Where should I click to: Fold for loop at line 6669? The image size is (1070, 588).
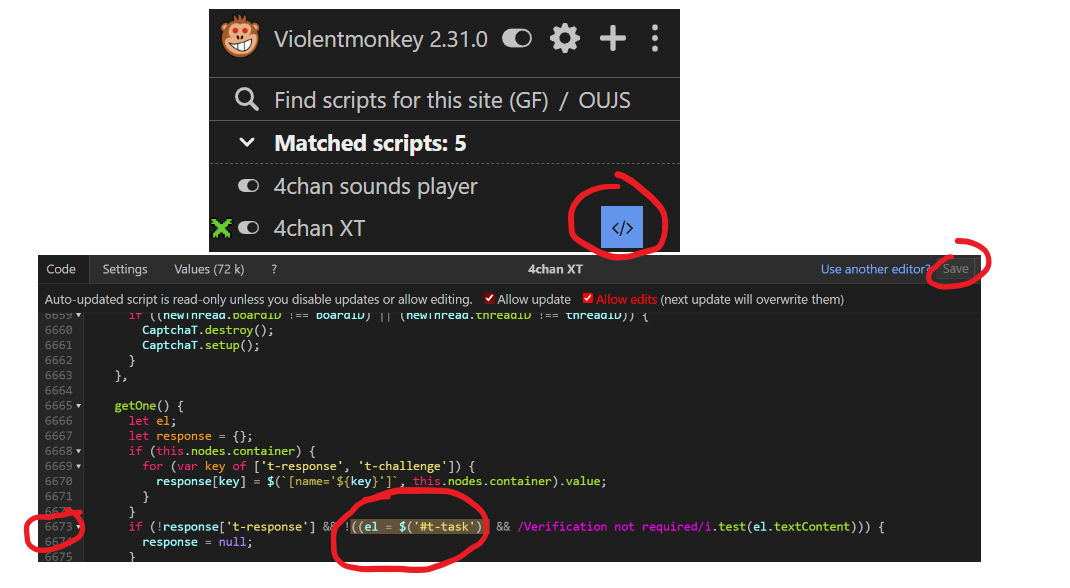78,467
